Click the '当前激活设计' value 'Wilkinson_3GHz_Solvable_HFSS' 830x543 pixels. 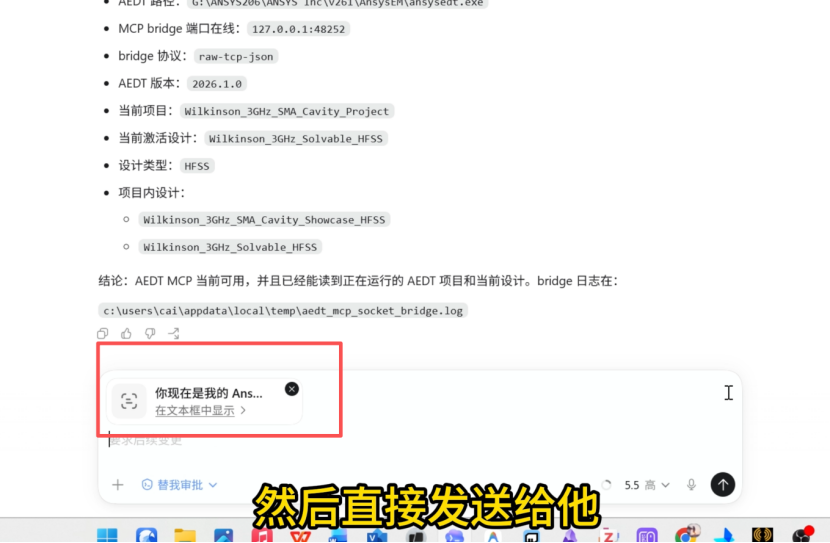pyautogui.click(x=295, y=139)
